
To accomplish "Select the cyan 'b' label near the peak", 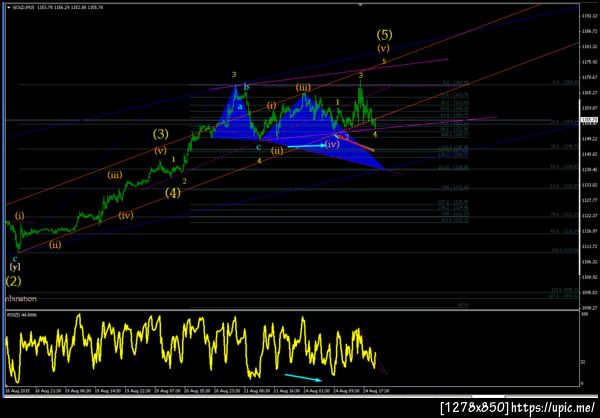I will [x=246, y=87].
